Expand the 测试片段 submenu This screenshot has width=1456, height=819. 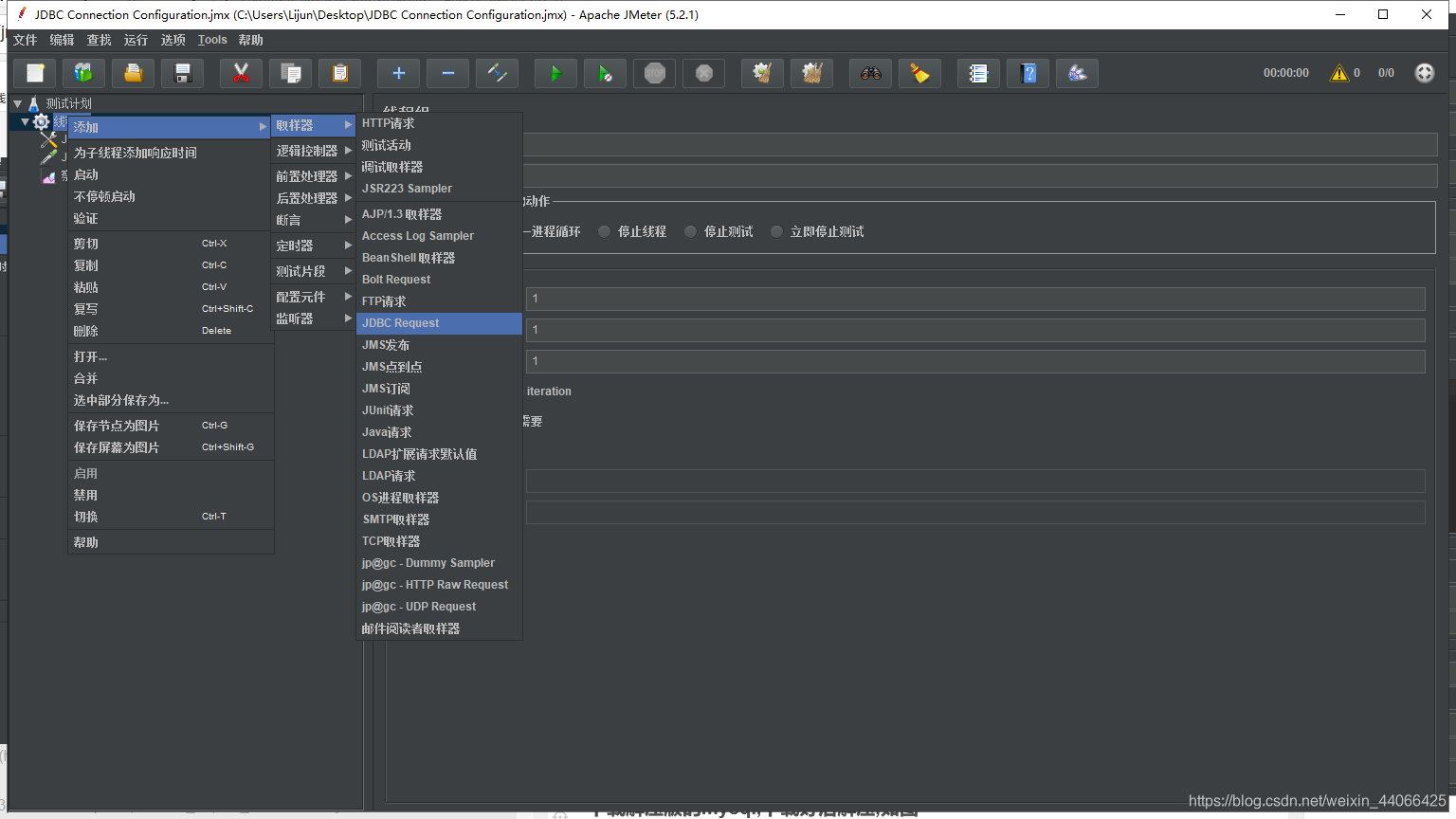tap(314, 271)
